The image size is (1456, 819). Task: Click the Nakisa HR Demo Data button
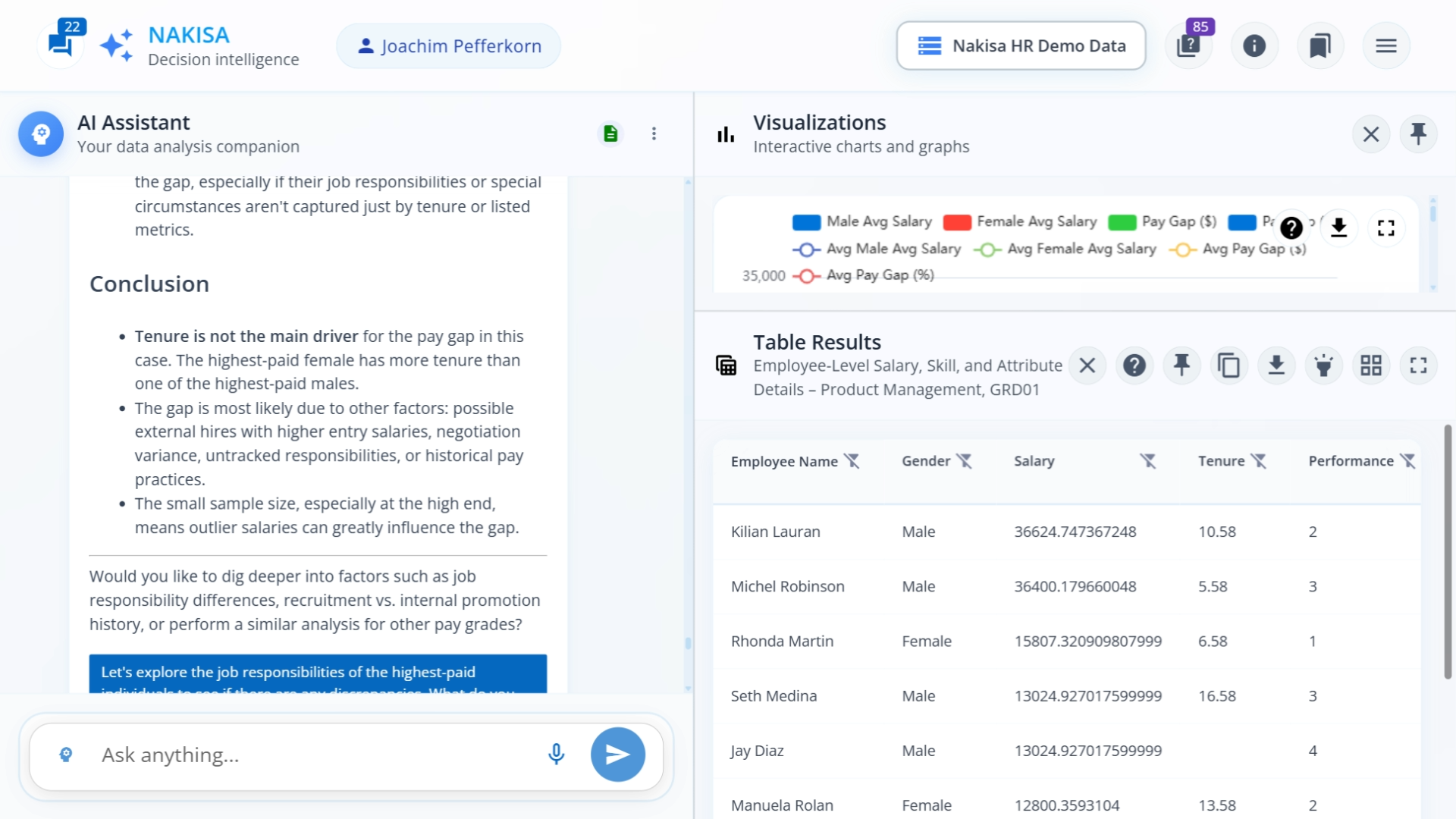[x=1021, y=45]
